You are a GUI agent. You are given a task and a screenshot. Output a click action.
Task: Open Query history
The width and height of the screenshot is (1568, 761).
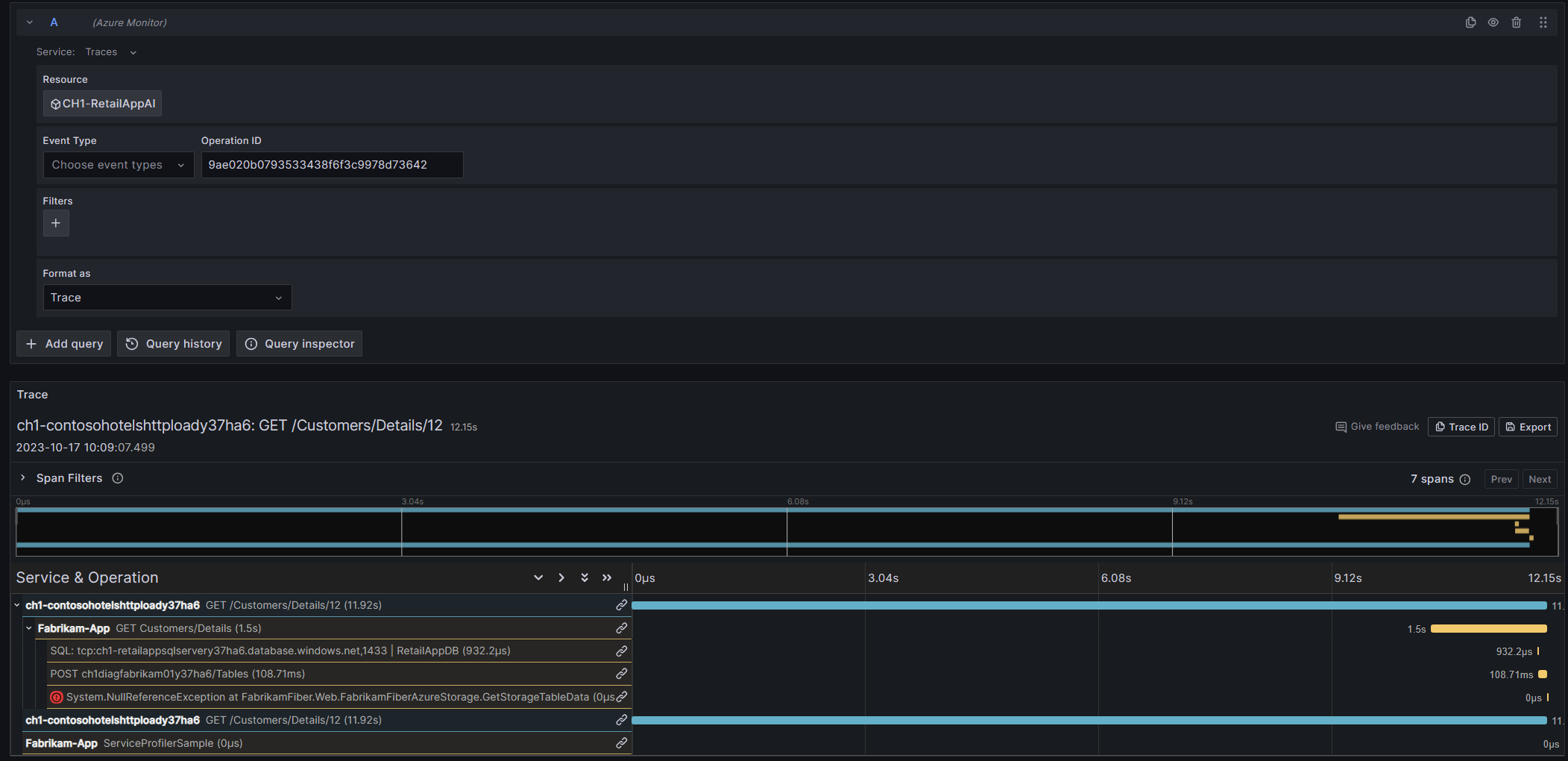coord(173,344)
